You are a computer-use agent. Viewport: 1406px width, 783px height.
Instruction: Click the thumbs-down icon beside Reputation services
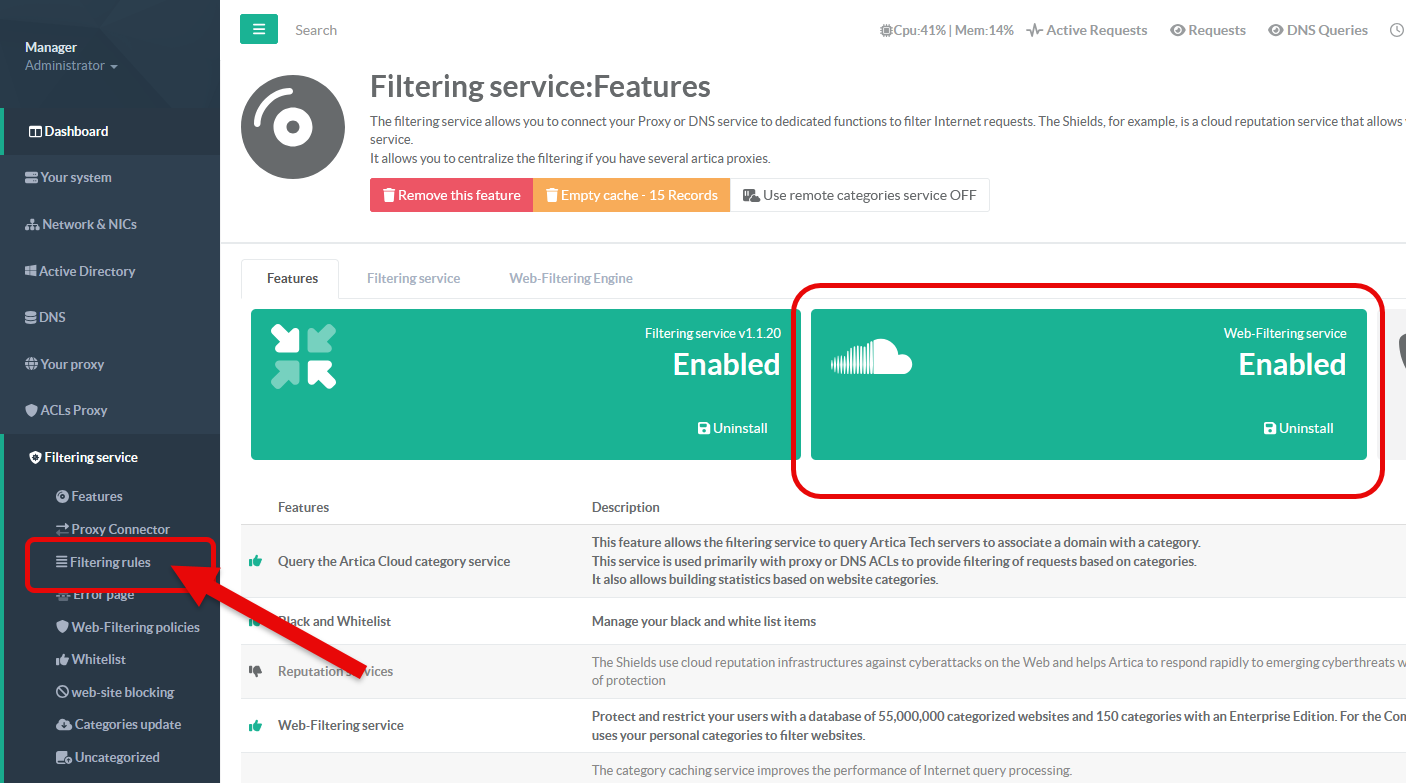click(255, 671)
